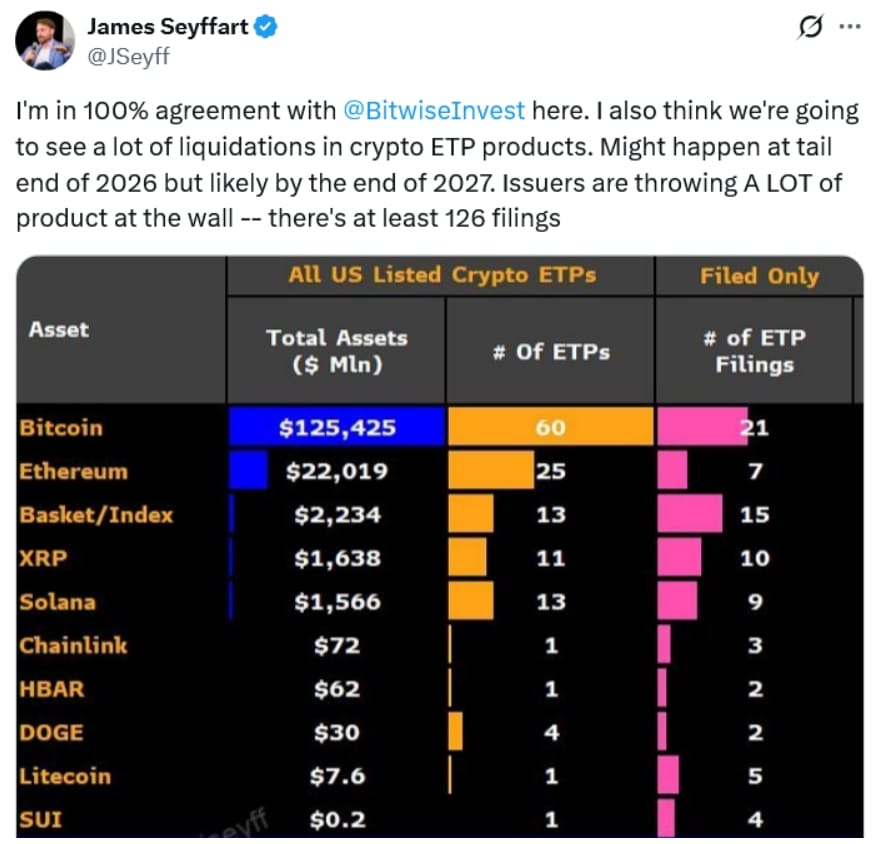The width and height of the screenshot is (878, 844).
Task: Click the orange Bitcoin 60 ETPs bar
Action: click(x=550, y=428)
